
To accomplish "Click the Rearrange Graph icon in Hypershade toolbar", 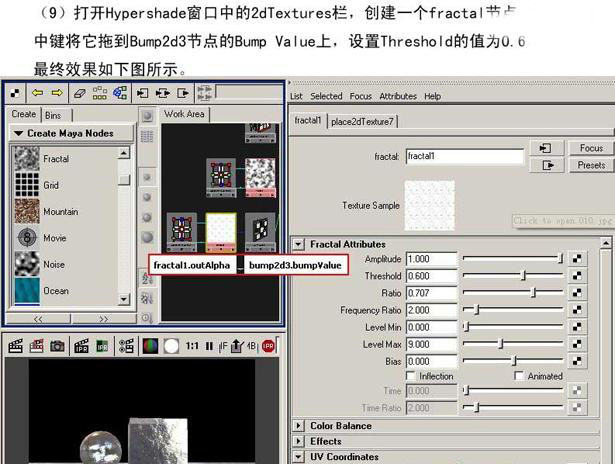I will pyautogui.click(x=100, y=93).
